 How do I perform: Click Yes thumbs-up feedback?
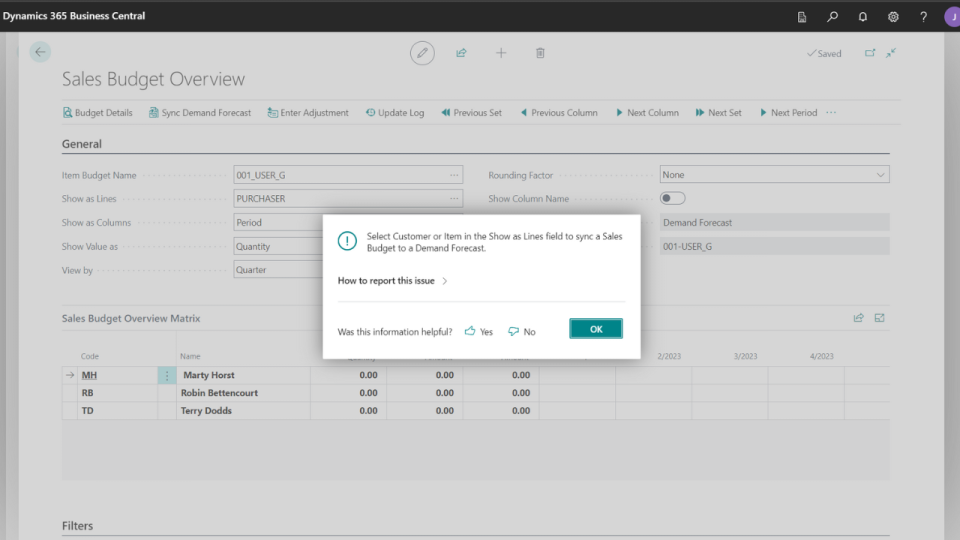(479, 331)
